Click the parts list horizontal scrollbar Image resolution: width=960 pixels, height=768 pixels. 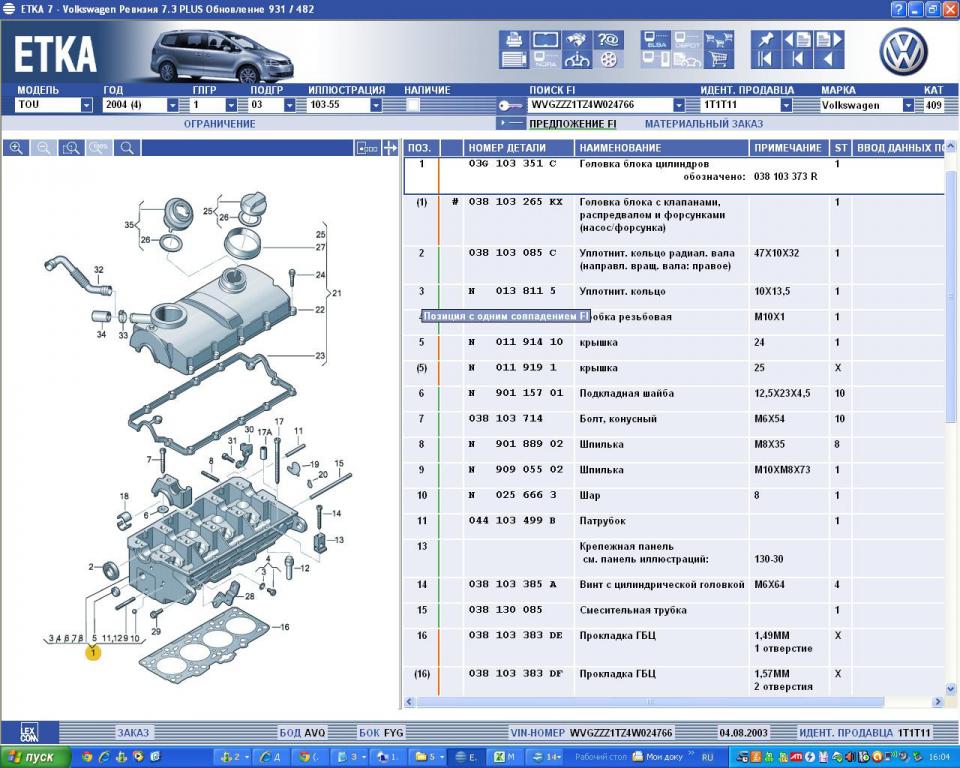[649, 702]
